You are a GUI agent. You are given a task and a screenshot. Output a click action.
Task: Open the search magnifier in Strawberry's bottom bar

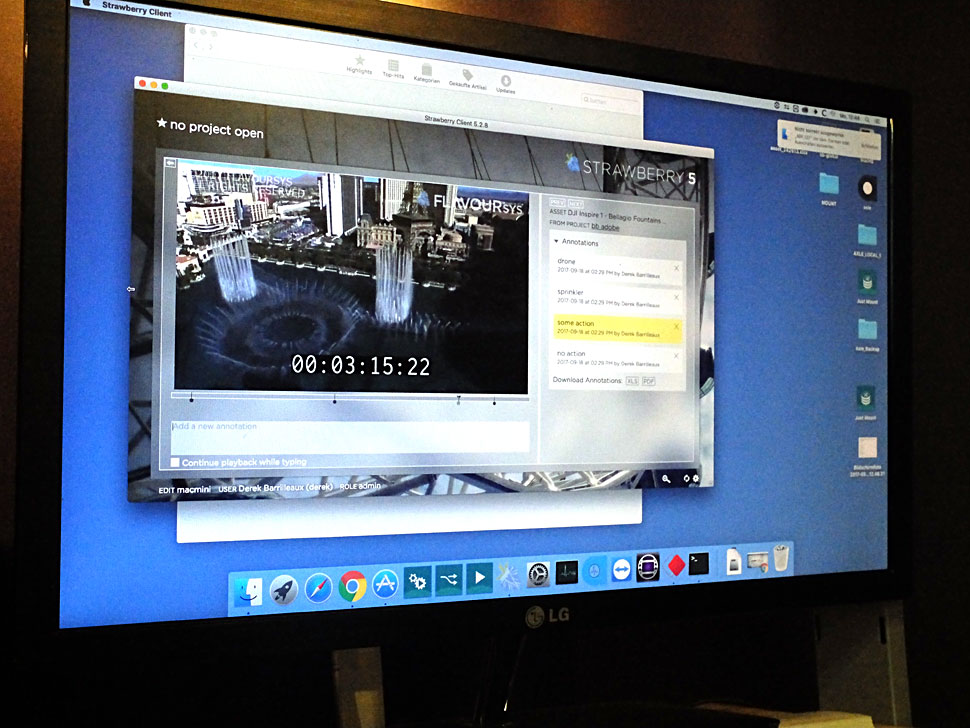666,479
